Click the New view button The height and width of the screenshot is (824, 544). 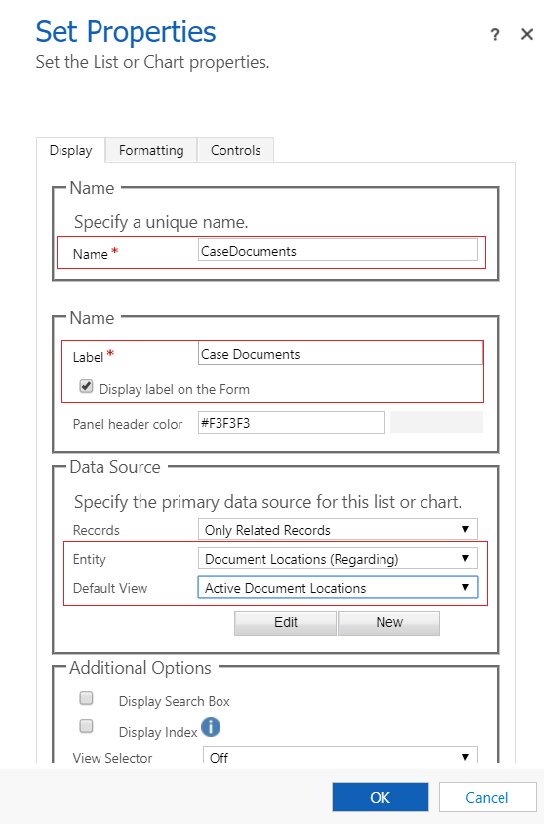389,623
